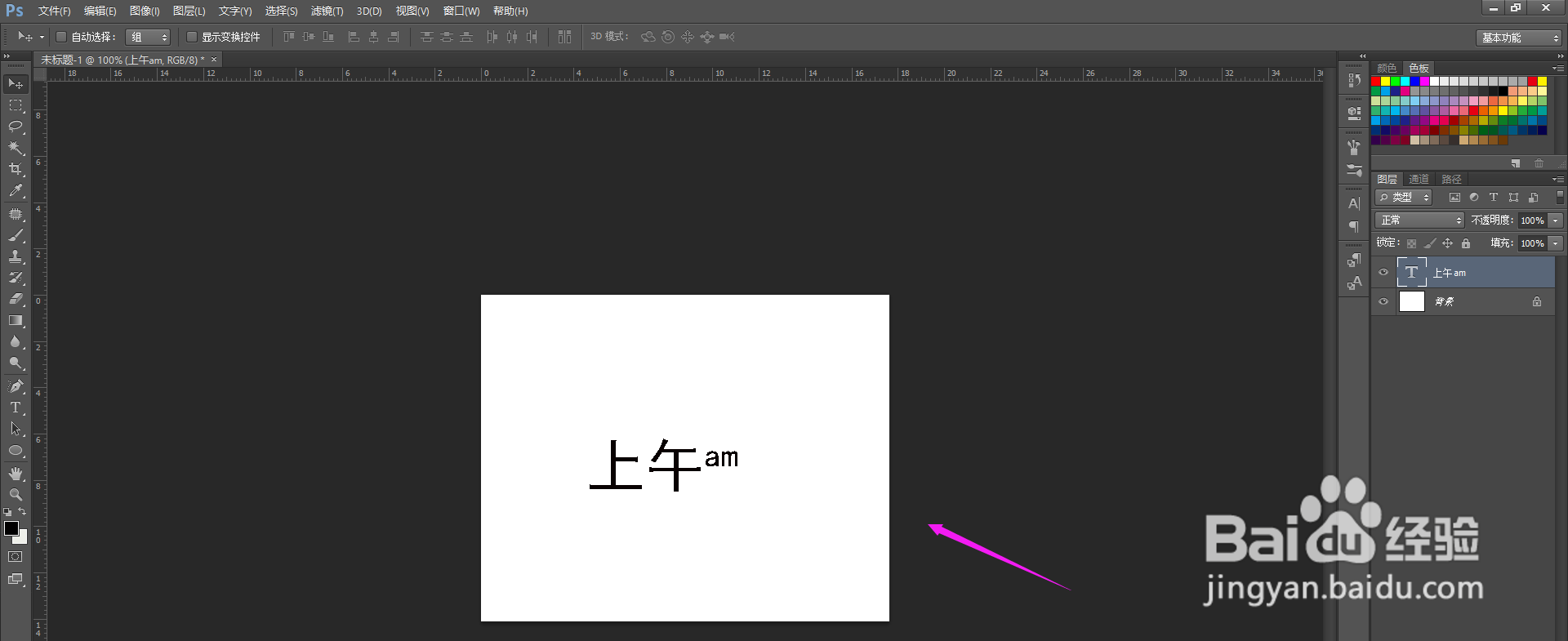The image size is (1568, 641).
Task: Pick the red swatch in top row
Action: [1376, 82]
